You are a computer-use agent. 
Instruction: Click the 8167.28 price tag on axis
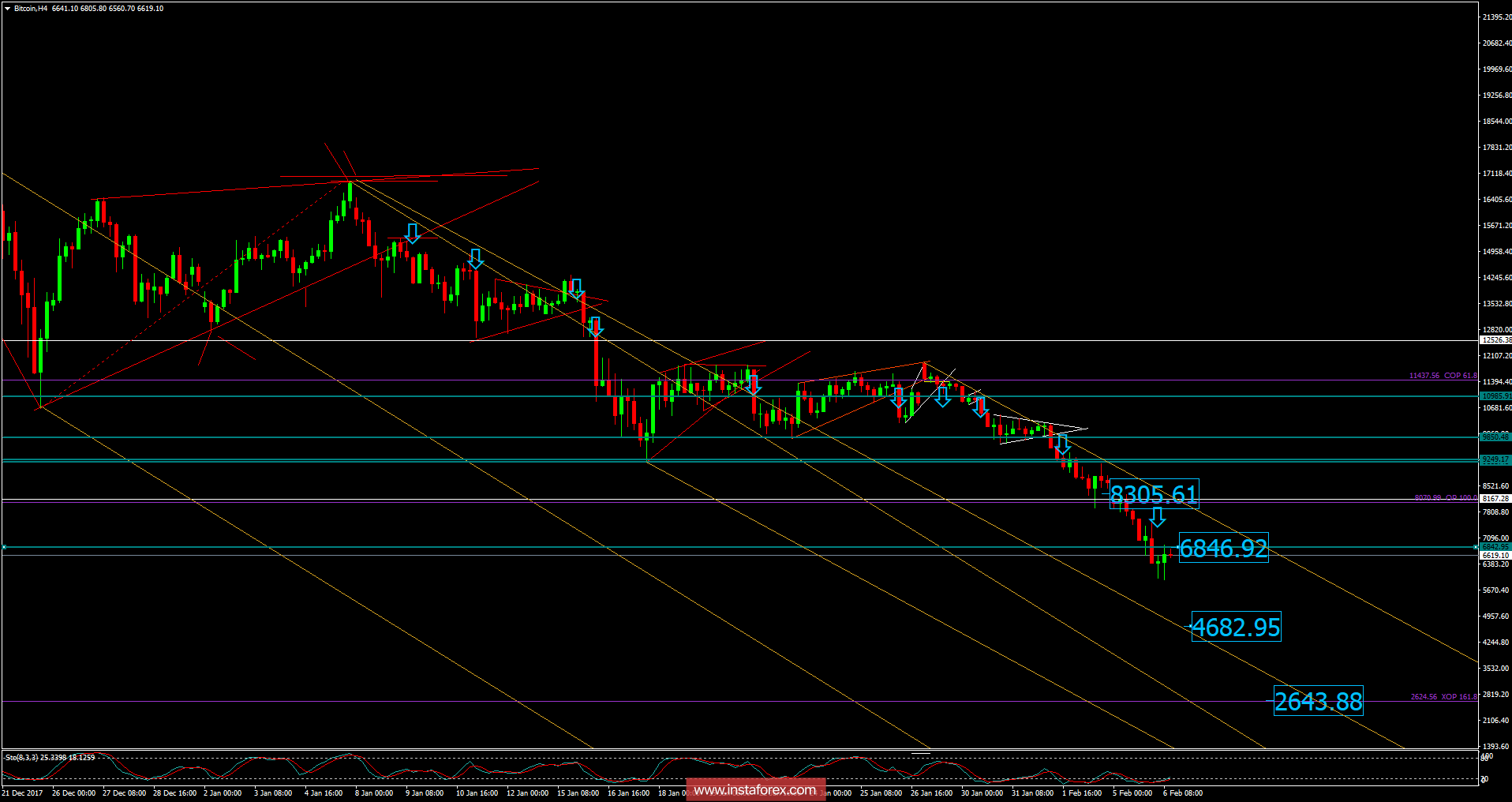(x=1495, y=499)
